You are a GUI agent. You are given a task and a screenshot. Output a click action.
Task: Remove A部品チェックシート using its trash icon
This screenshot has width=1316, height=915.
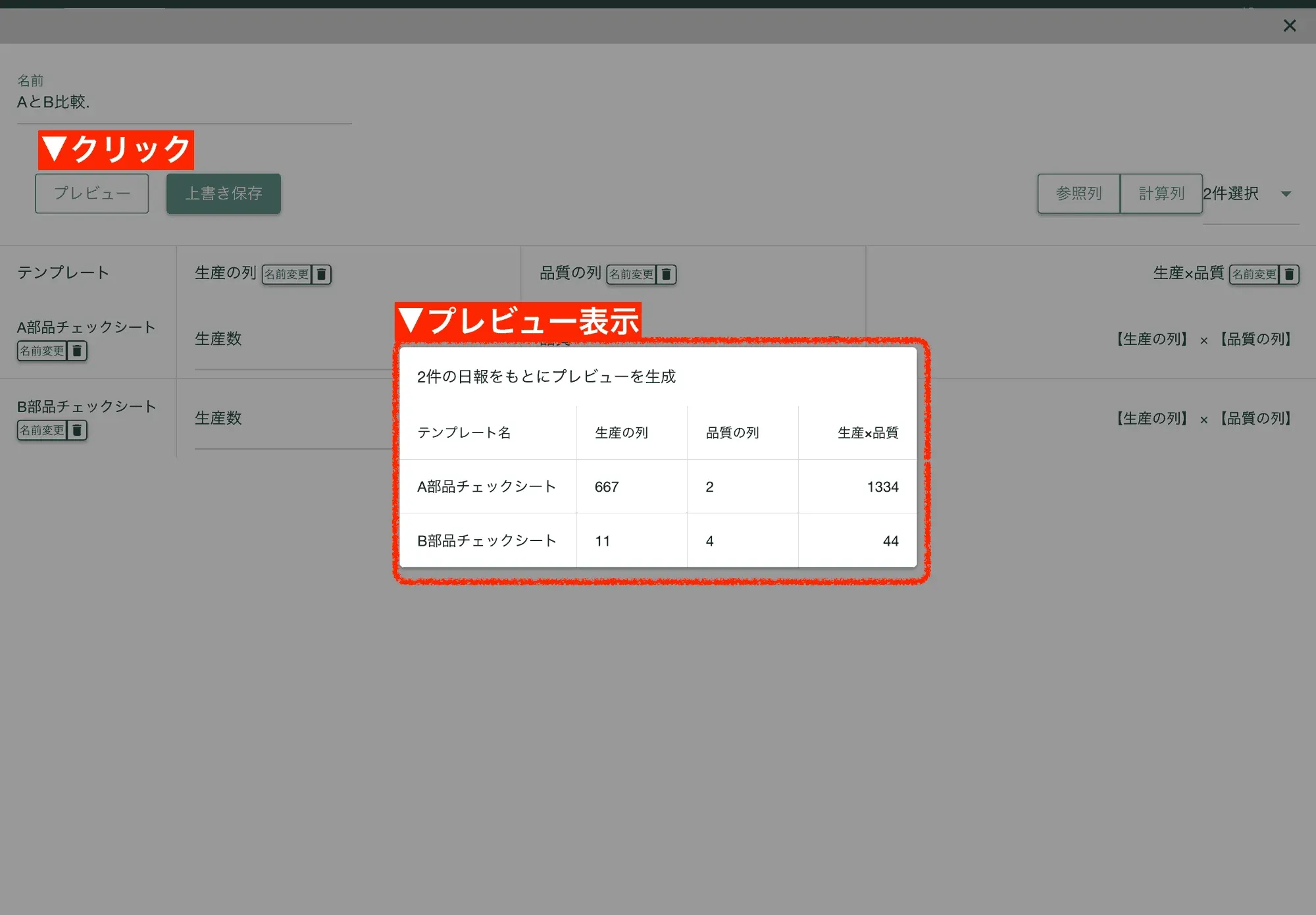click(78, 351)
